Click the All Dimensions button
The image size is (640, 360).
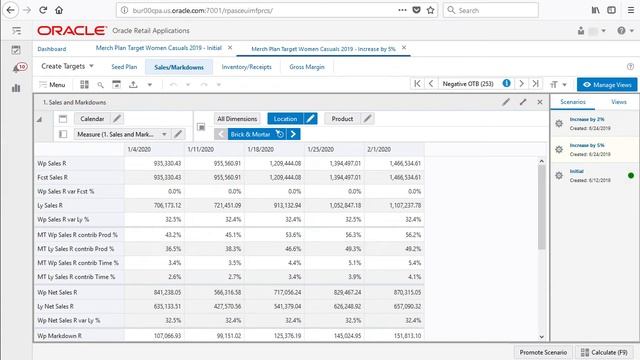[237, 119]
